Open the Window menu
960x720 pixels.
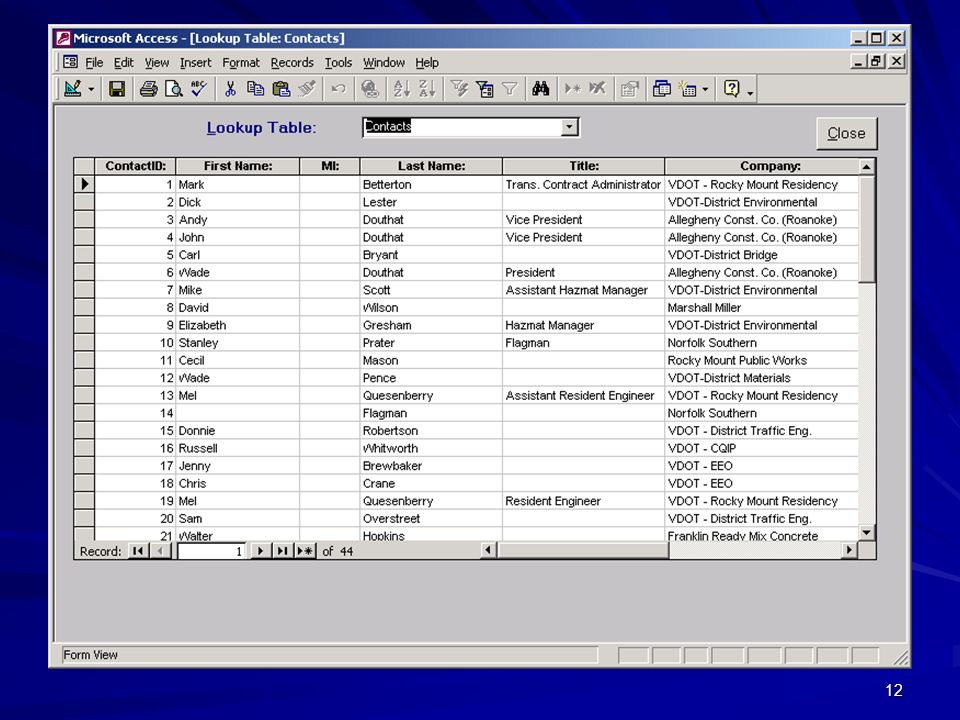383,62
